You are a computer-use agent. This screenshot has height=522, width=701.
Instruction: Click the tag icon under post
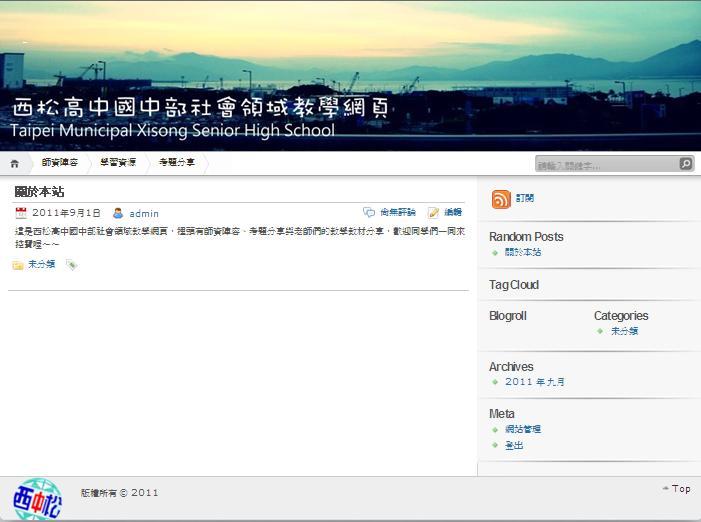click(72, 265)
